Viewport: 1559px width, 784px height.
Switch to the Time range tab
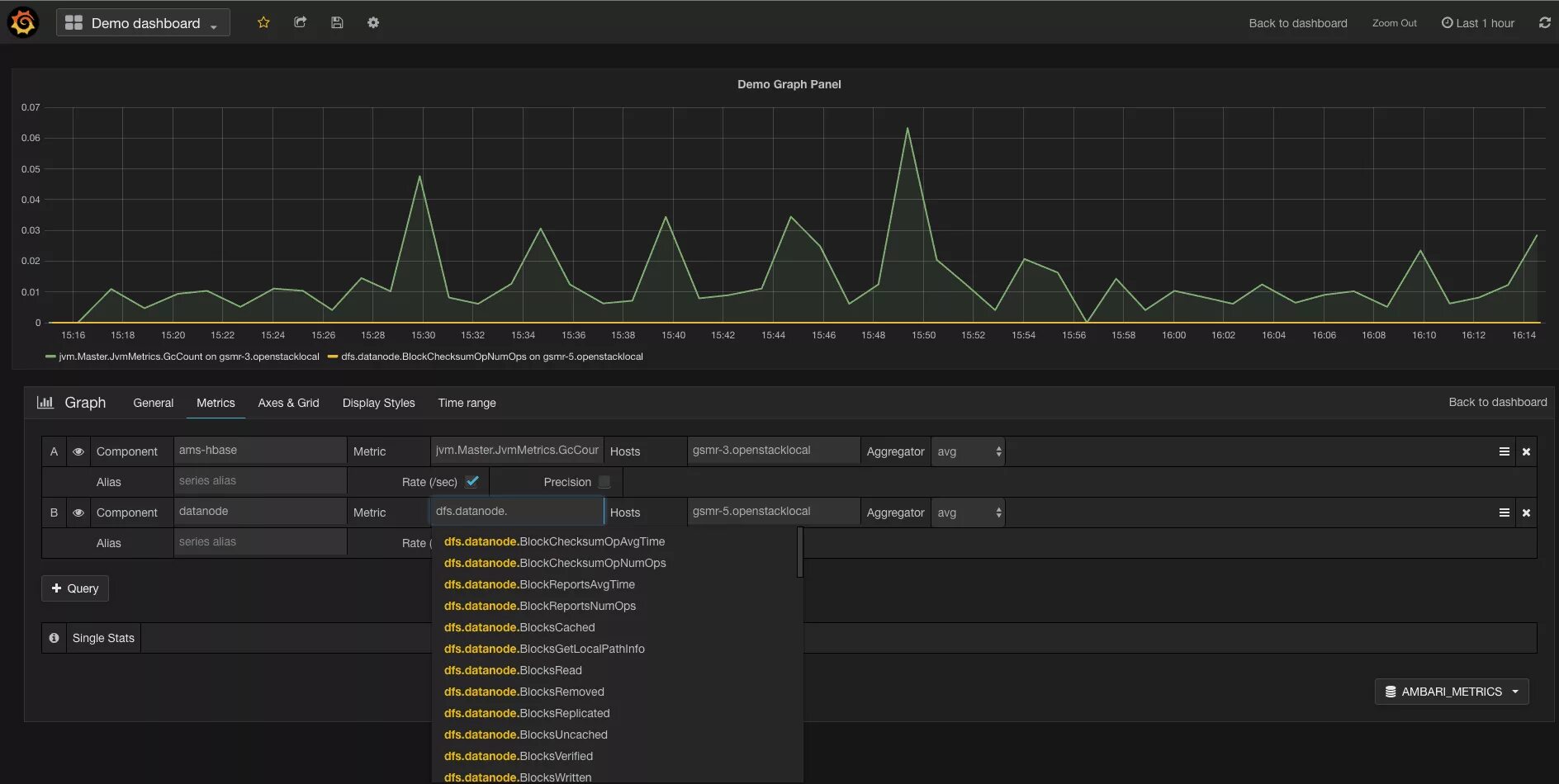click(x=467, y=403)
